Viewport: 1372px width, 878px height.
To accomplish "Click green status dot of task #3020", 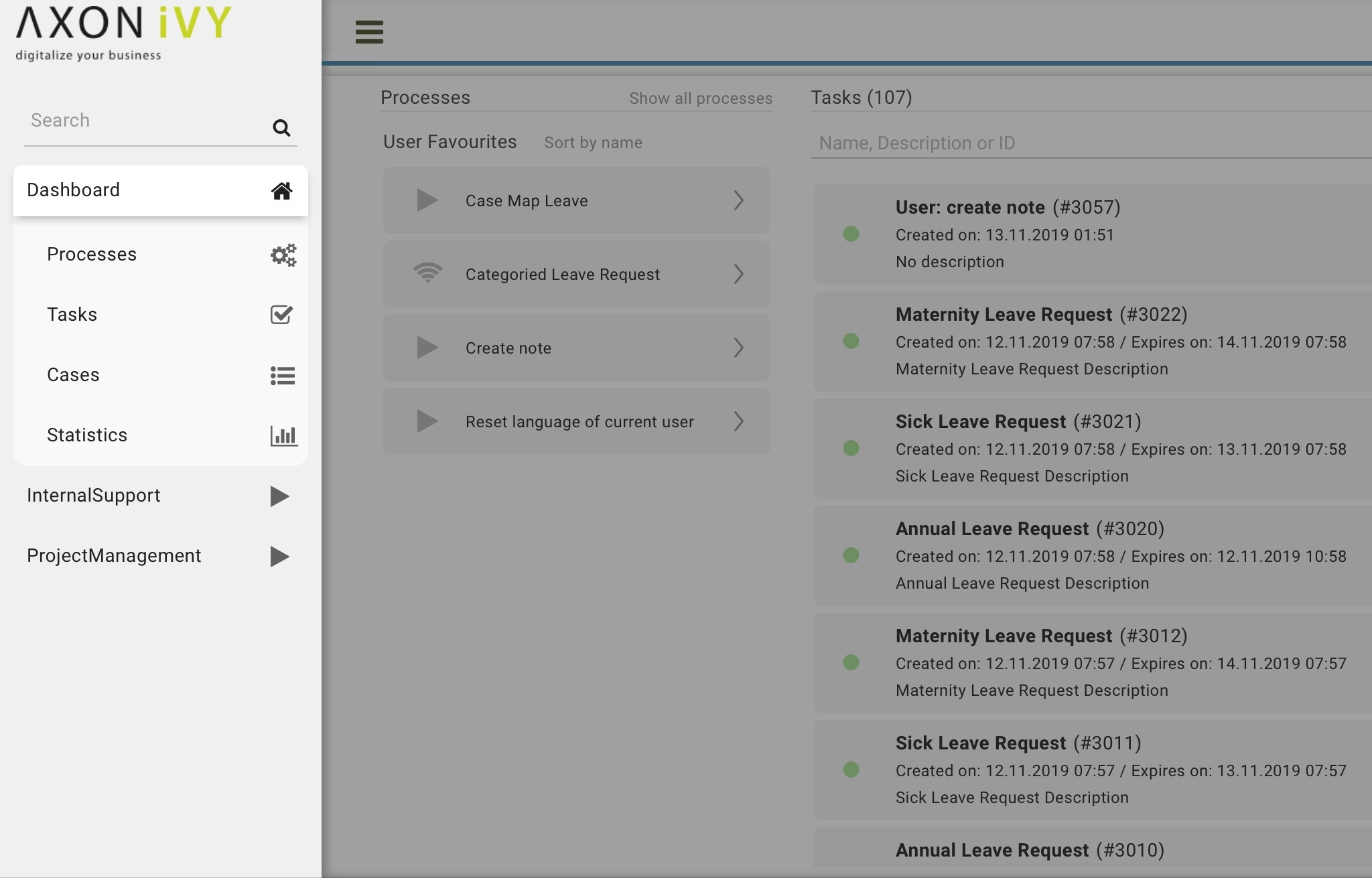I will 851,555.
